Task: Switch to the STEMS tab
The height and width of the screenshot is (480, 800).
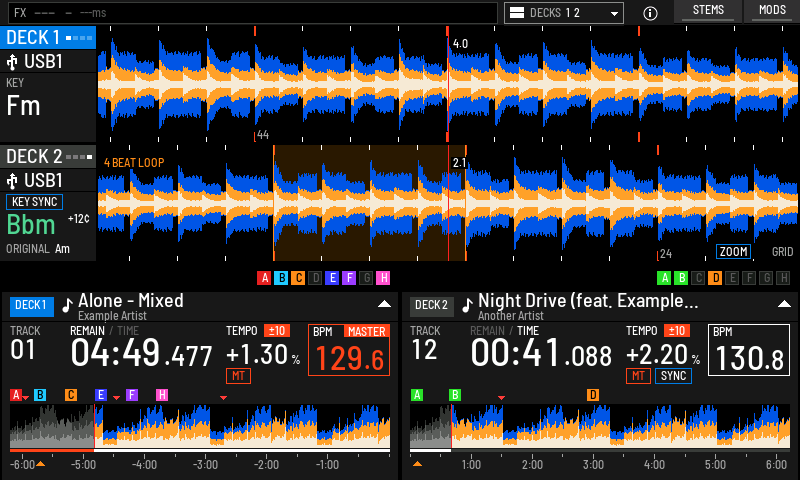Action: [708, 11]
